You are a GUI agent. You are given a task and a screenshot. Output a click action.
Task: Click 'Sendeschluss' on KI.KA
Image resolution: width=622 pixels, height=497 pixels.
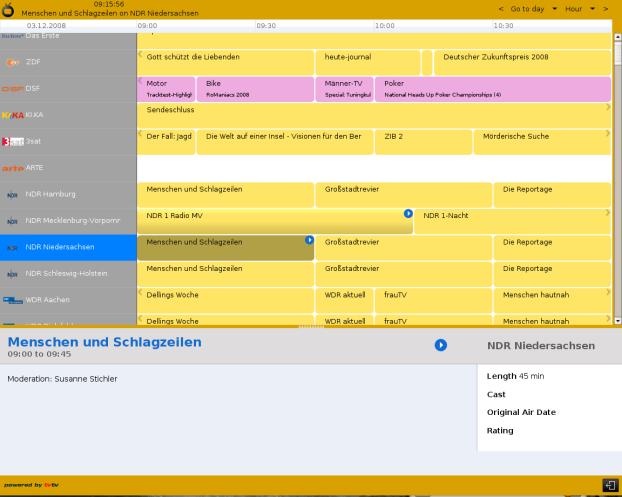[x=374, y=115]
